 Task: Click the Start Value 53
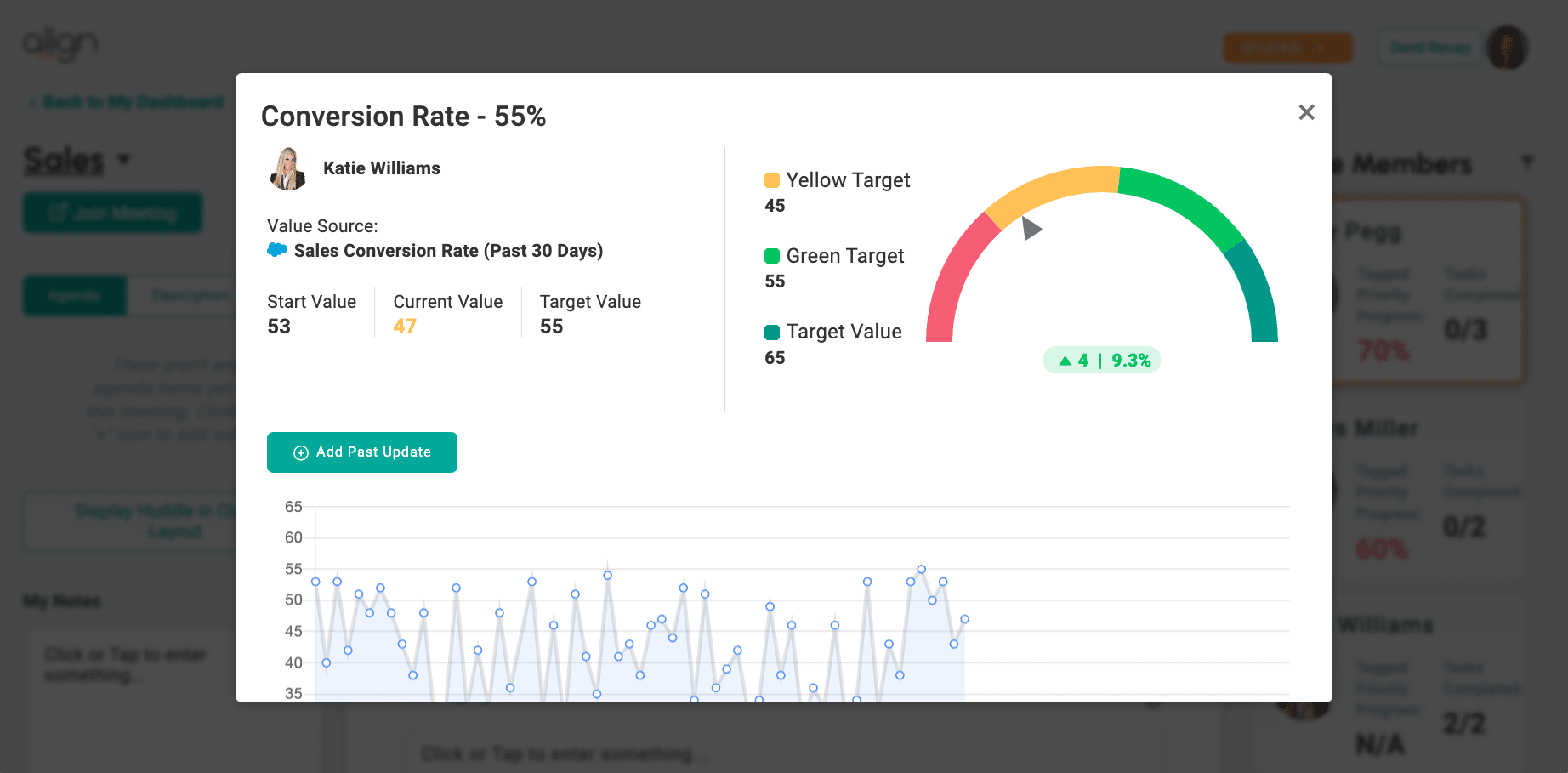(x=279, y=327)
